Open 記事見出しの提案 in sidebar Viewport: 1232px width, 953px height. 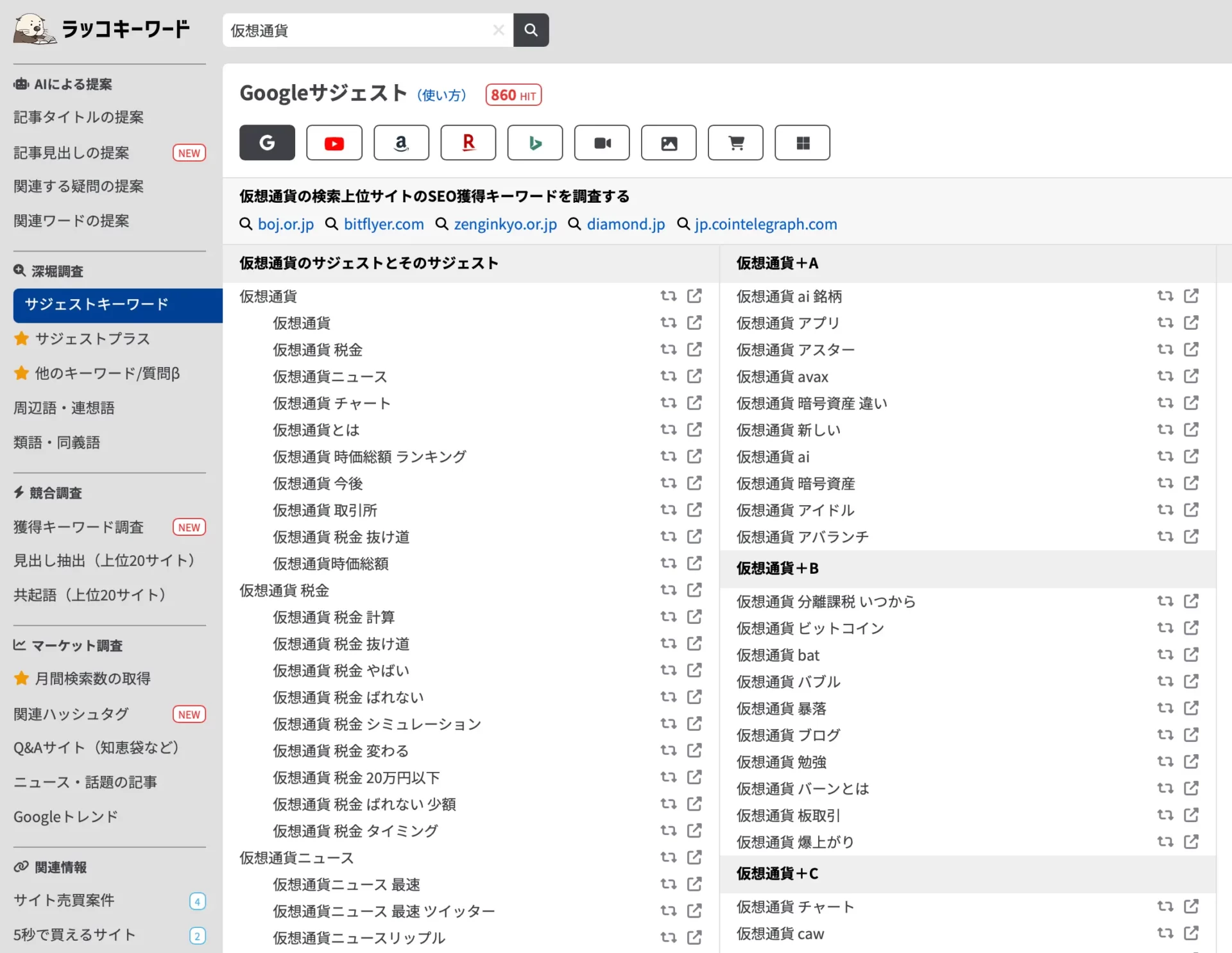coord(71,153)
